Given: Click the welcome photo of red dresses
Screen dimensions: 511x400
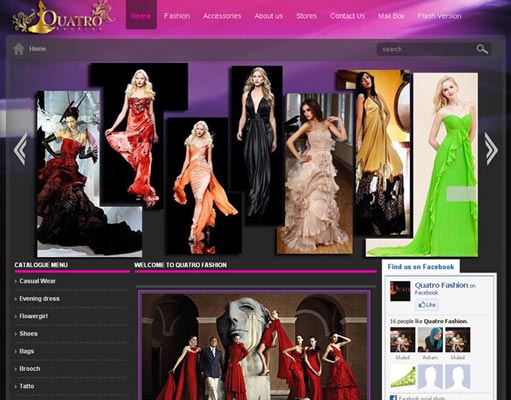Looking at the screenshot, I should pyautogui.click(x=254, y=345).
